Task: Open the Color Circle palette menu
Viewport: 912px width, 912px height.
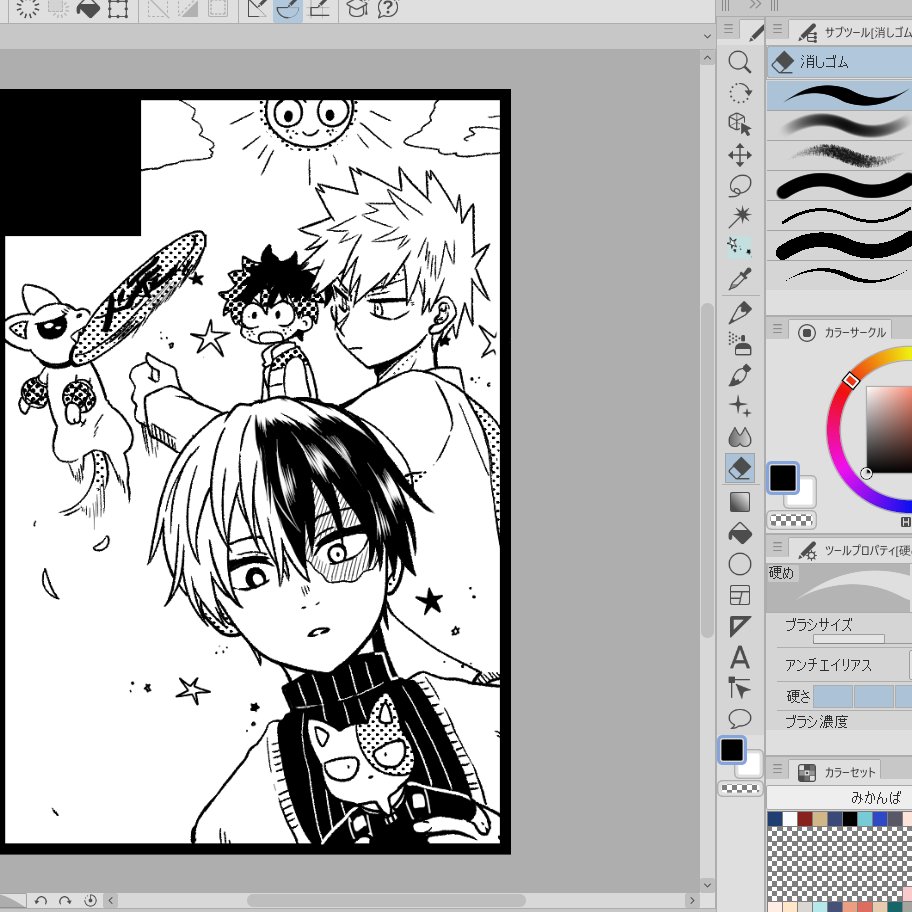Action: coord(777,329)
